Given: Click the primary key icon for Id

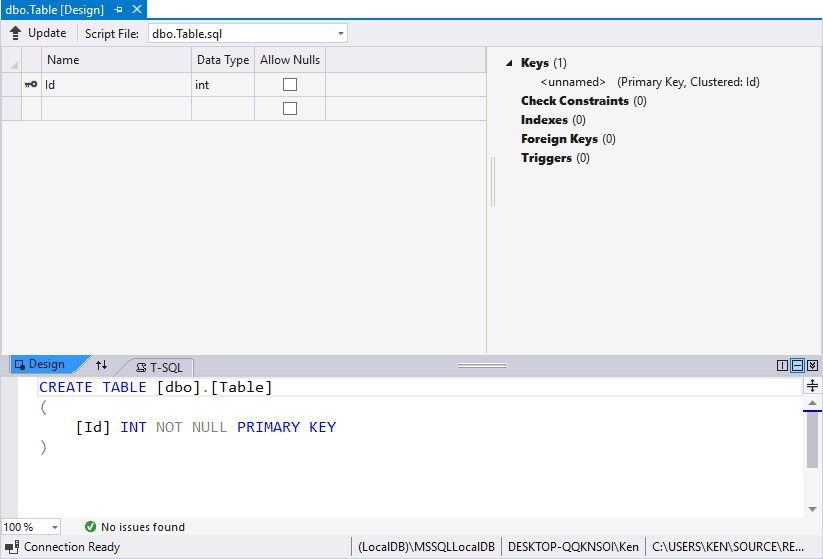Looking at the screenshot, I should tap(31, 84).
